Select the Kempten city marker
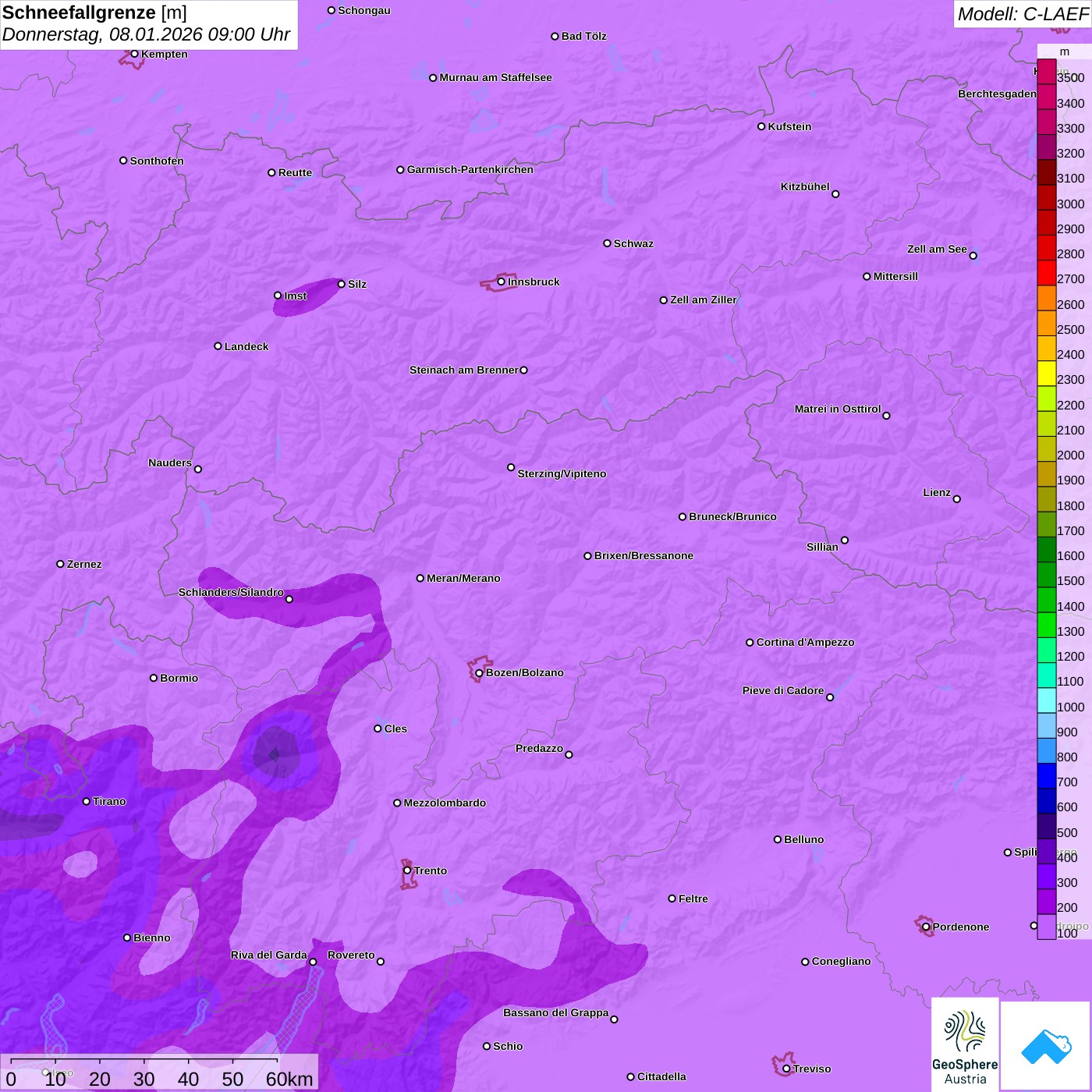Viewport: 1092px width, 1092px height. pos(134,54)
